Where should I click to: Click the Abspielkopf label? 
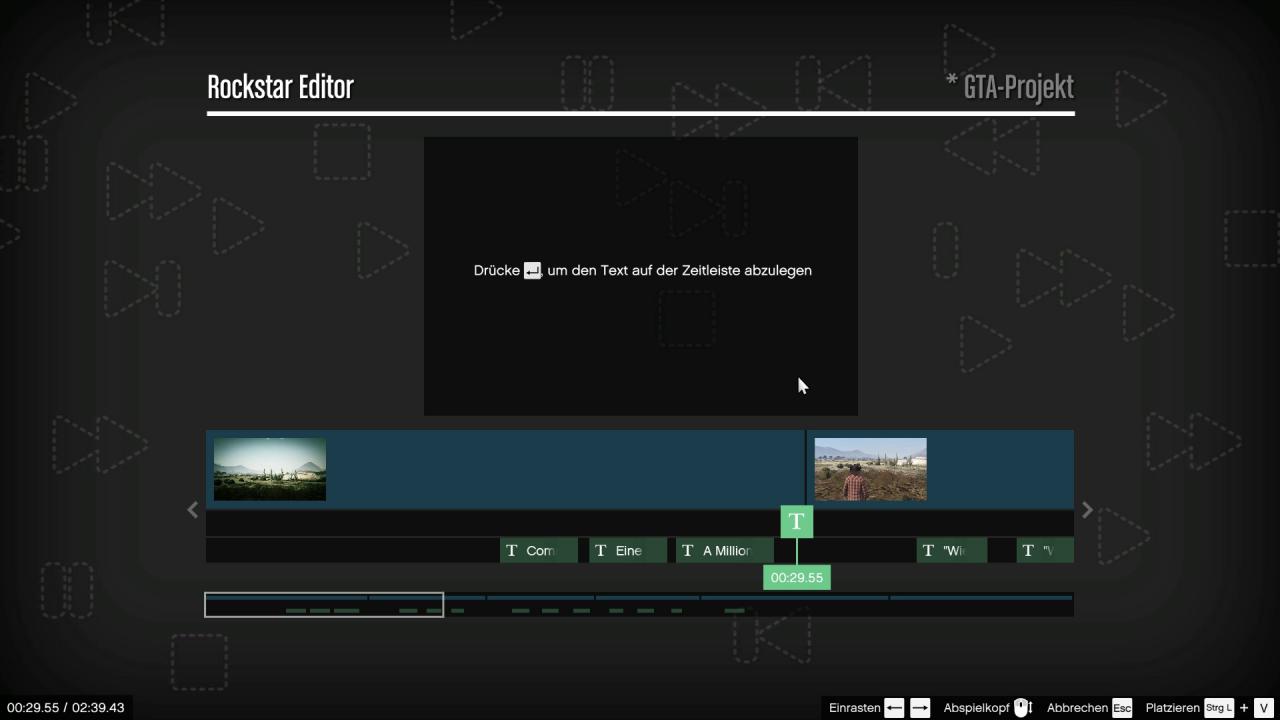point(976,708)
